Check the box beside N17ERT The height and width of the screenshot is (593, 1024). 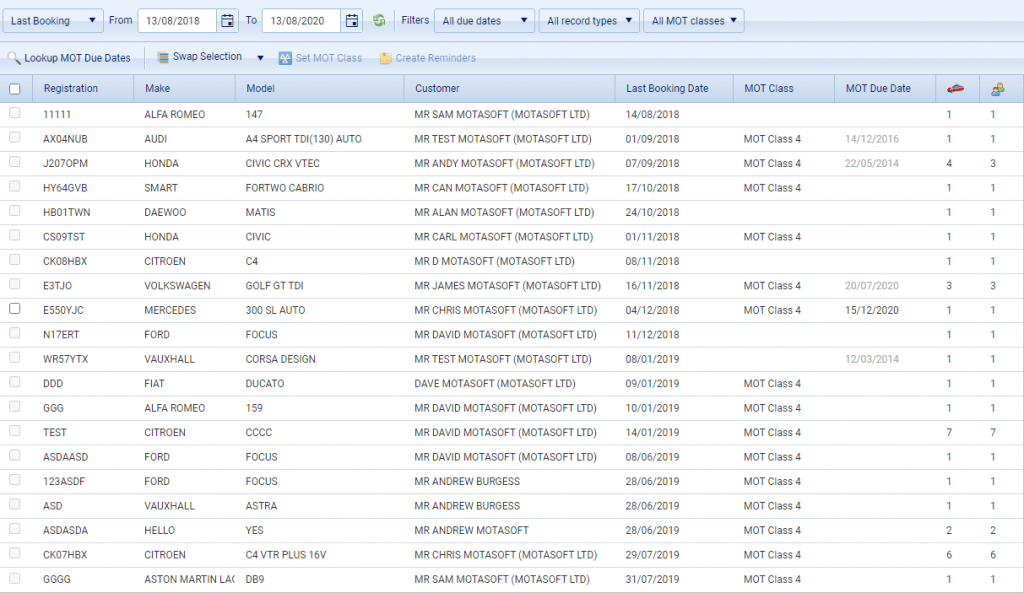coord(15,333)
